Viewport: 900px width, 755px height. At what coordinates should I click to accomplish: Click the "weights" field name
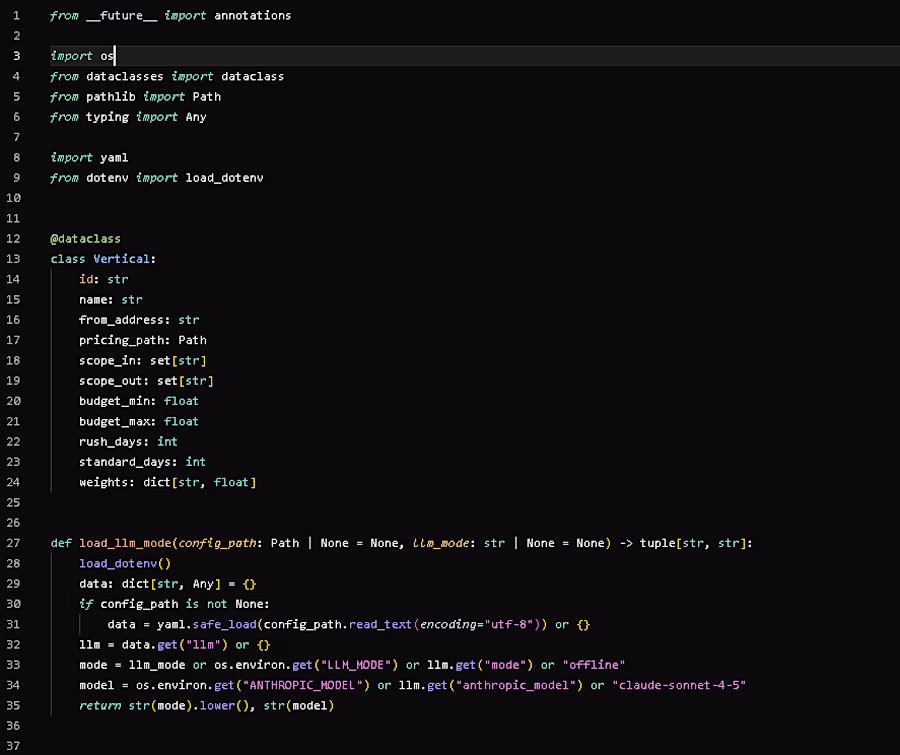[104, 482]
